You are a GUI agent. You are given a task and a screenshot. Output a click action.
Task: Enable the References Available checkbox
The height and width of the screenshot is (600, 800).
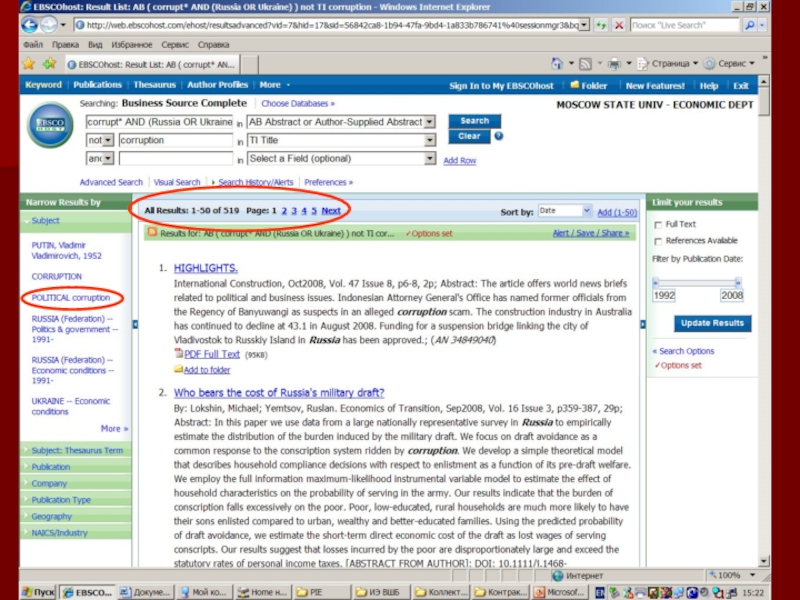pos(658,241)
